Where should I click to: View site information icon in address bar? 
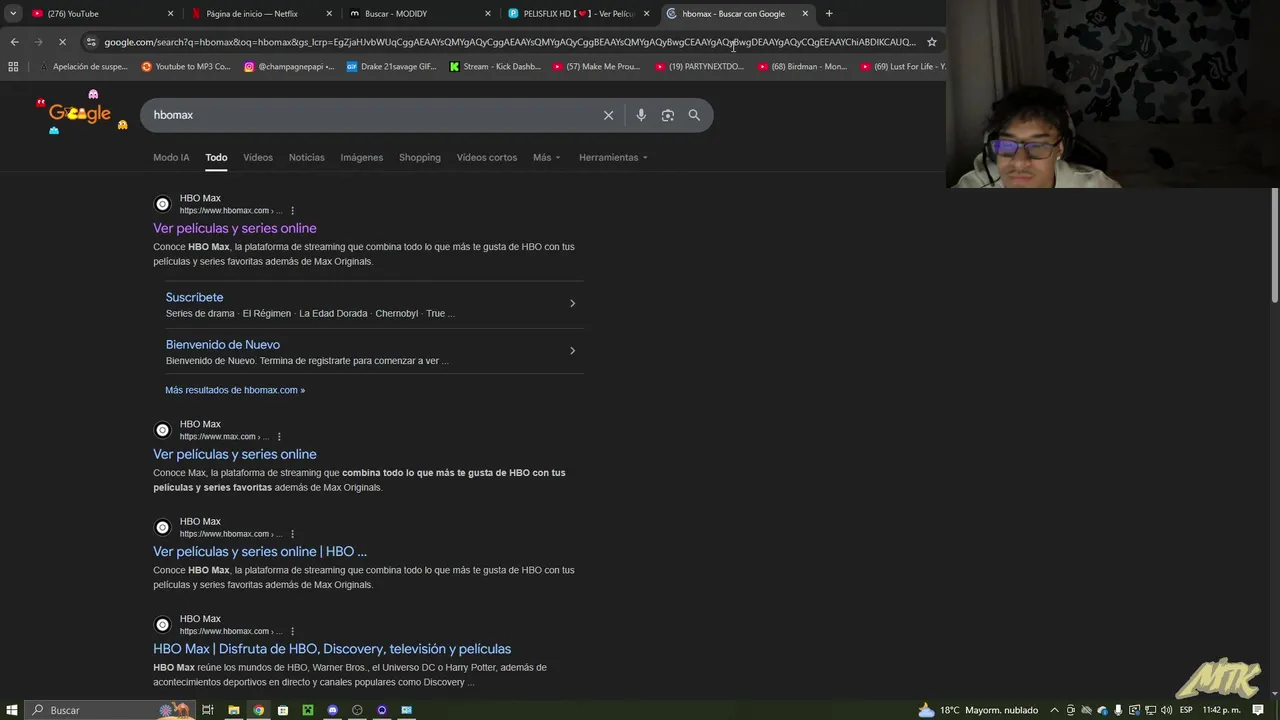pyautogui.click(x=91, y=42)
